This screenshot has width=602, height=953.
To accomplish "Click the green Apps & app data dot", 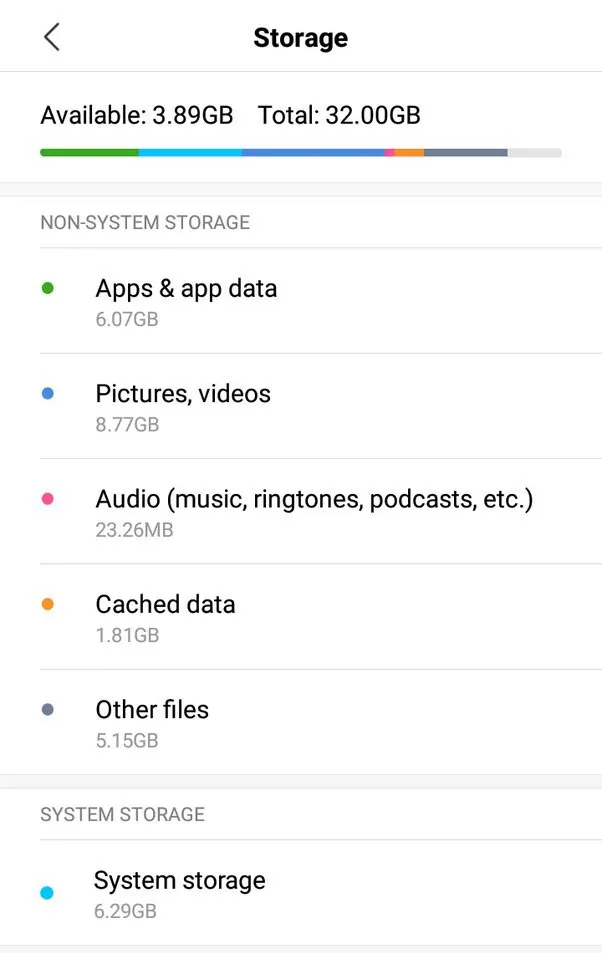I will coord(47,289).
